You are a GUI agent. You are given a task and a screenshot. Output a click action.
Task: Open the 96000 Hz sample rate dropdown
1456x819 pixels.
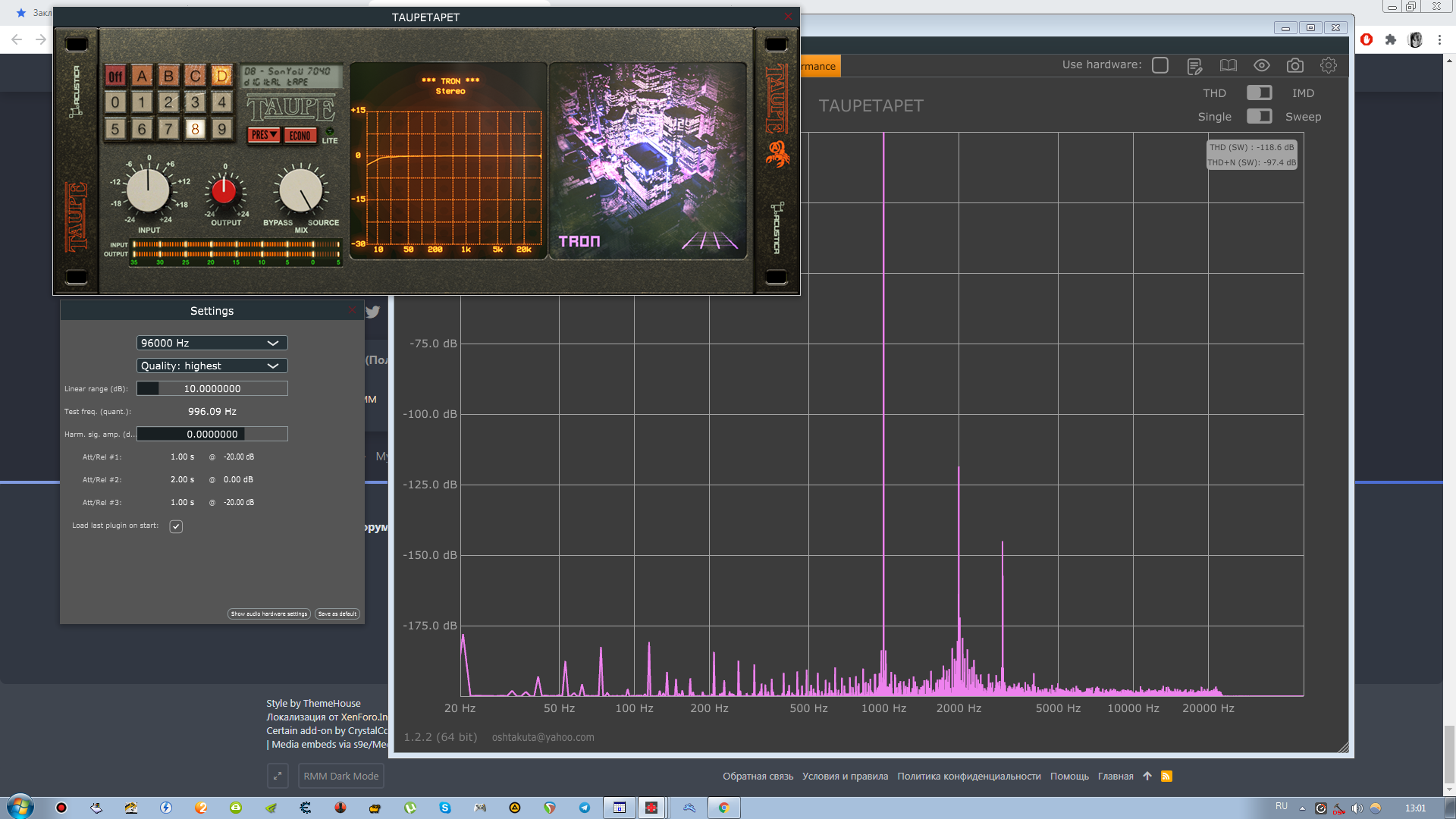pos(212,343)
